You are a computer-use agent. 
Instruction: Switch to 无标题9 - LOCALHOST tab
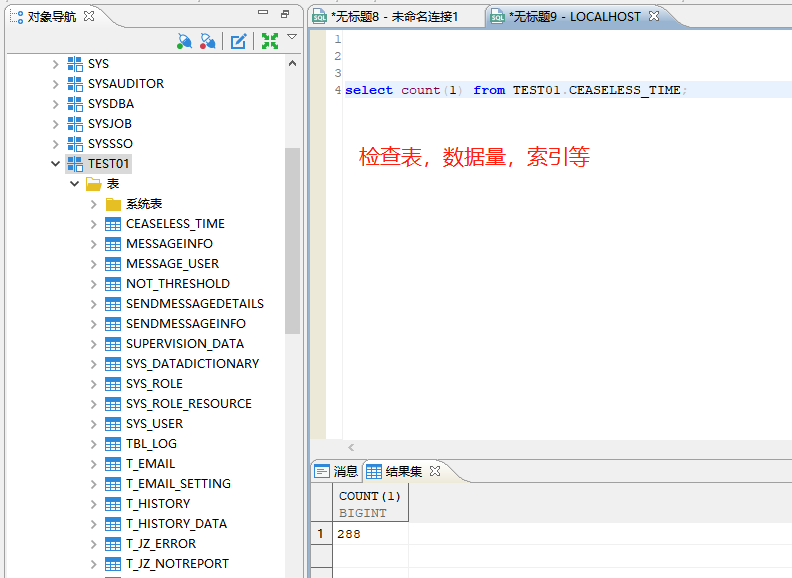[575, 17]
